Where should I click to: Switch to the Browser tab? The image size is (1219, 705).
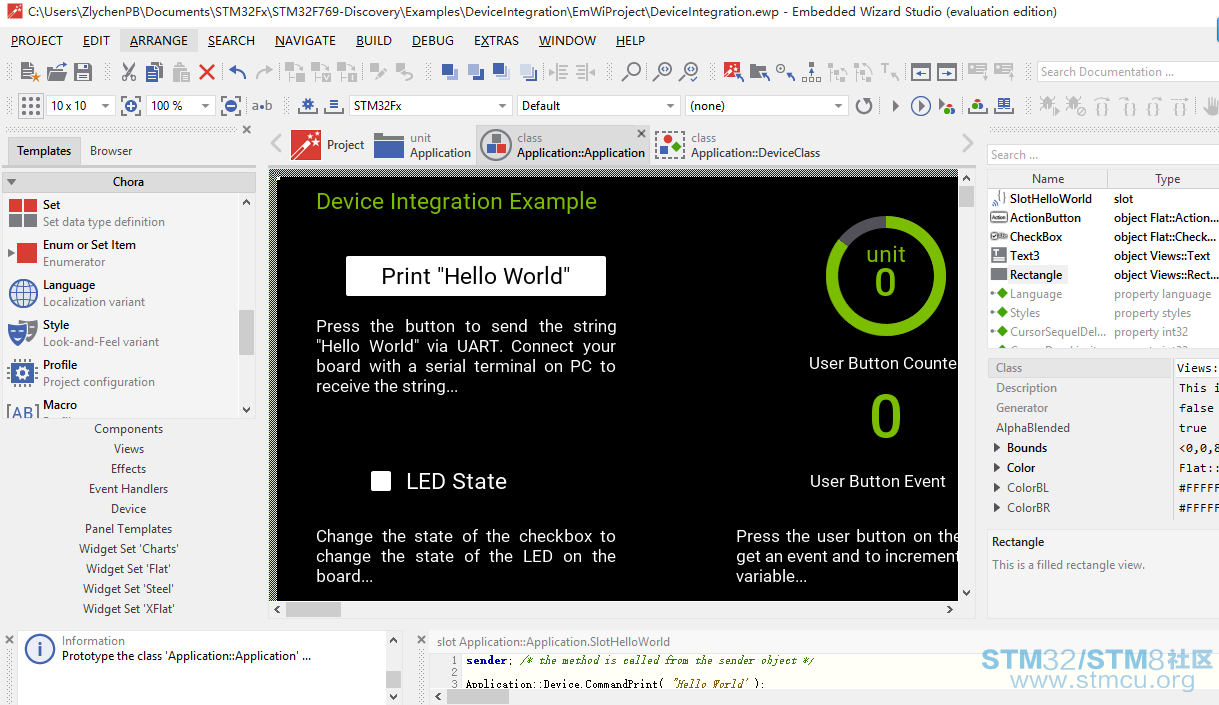[111, 151]
